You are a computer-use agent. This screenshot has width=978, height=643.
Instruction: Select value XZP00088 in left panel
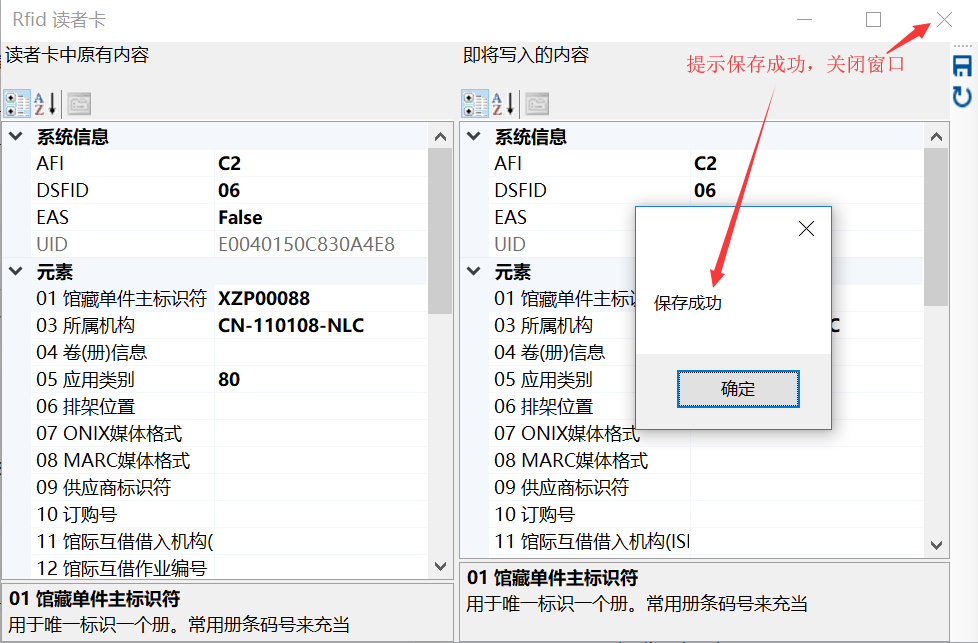(264, 299)
